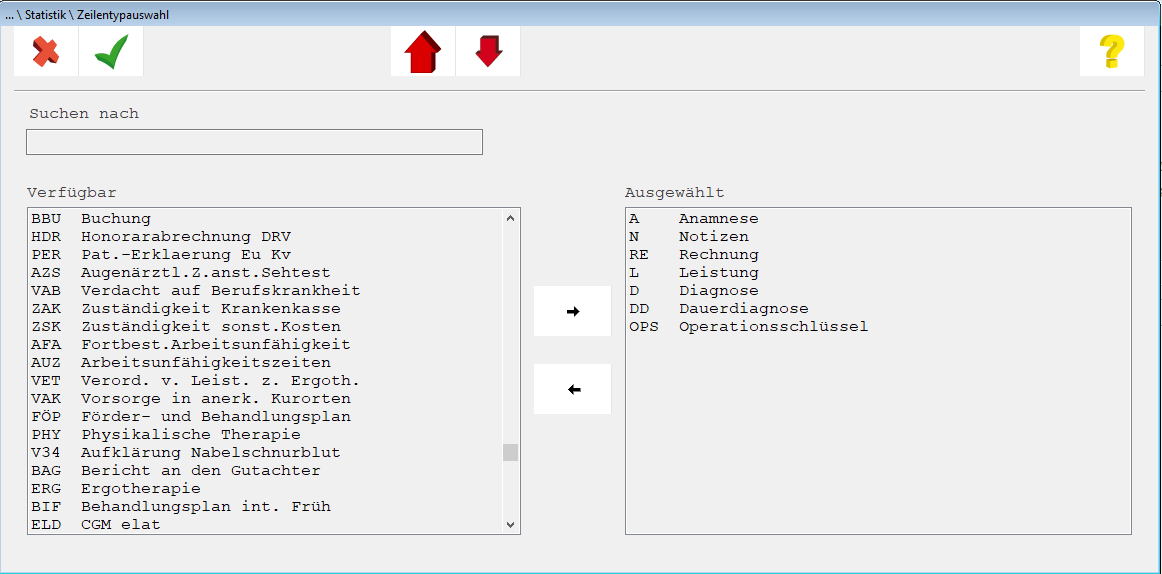Image resolution: width=1162 pixels, height=574 pixels.
Task: Select DD Dauerdiagnose in Ausgewählt list
Action: [x=878, y=308]
